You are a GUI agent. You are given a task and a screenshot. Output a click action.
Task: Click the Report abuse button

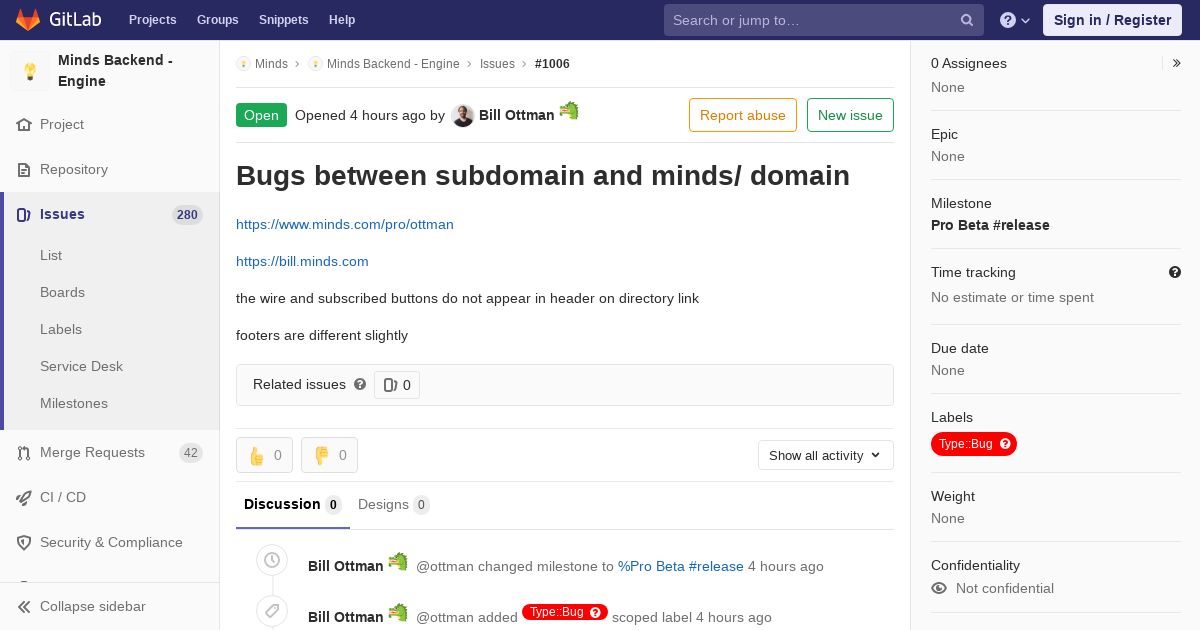point(743,115)
